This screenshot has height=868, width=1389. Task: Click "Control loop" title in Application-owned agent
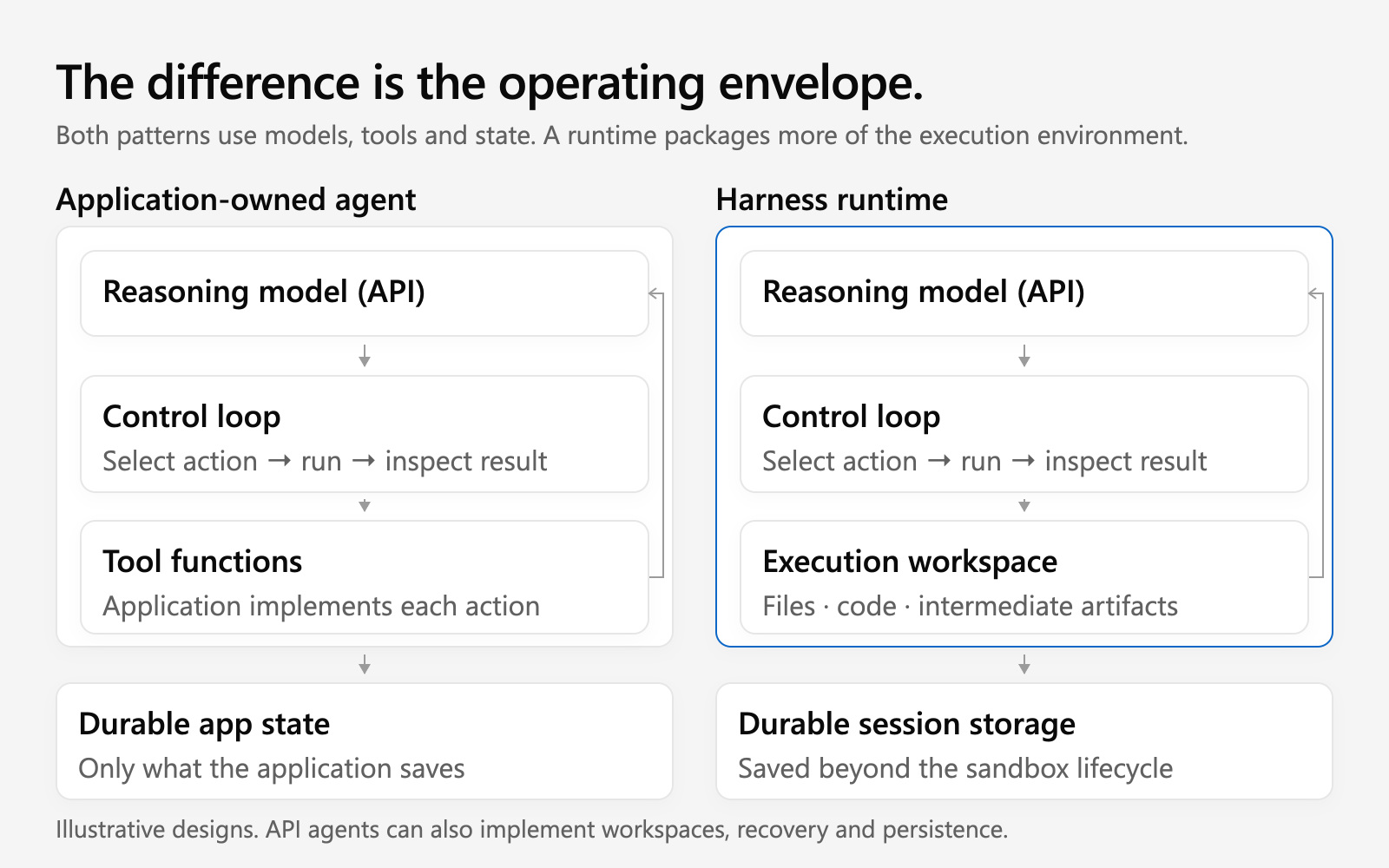tap(192, 417)
